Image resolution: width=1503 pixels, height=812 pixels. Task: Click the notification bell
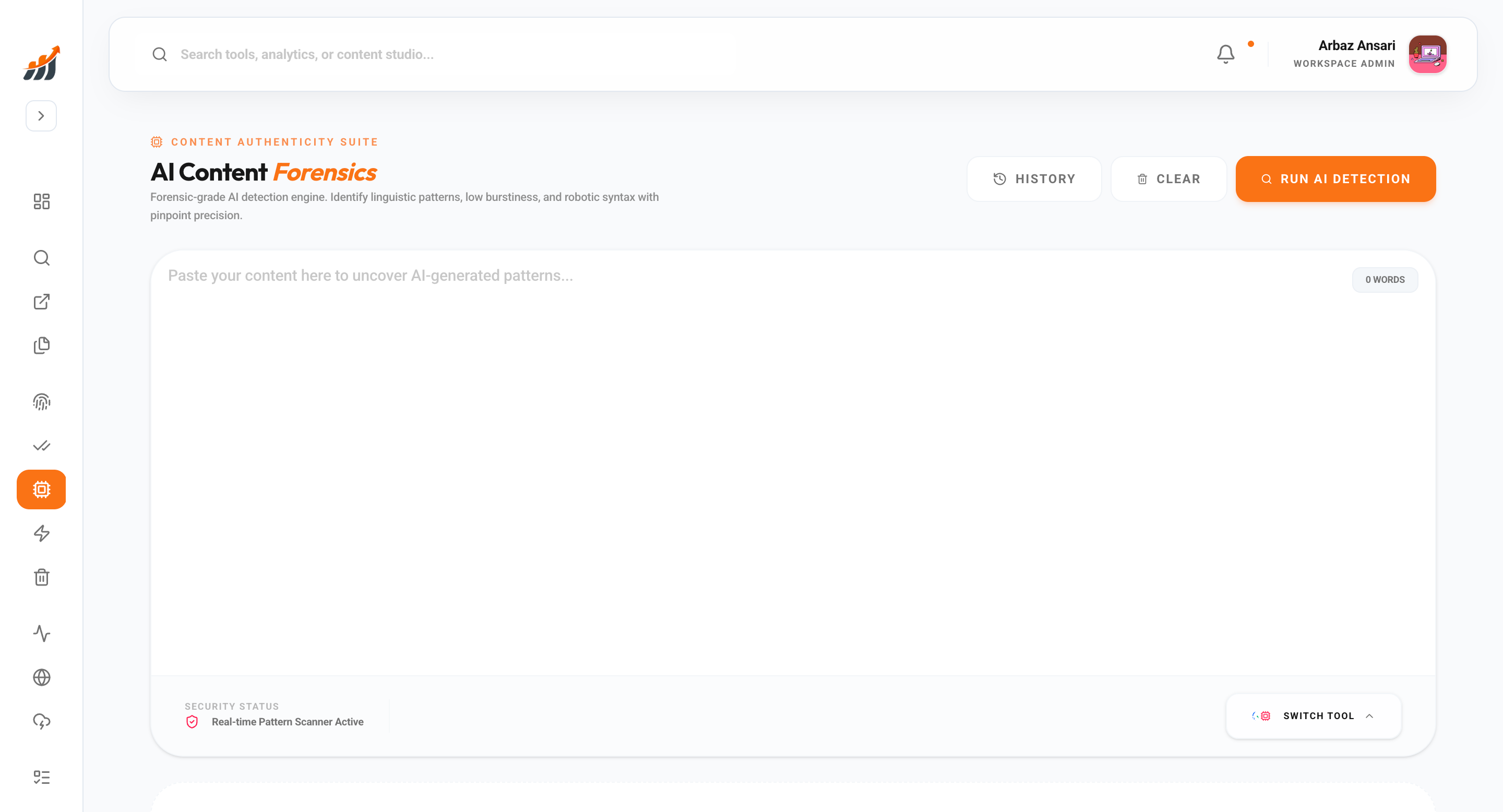(1226, 54)
